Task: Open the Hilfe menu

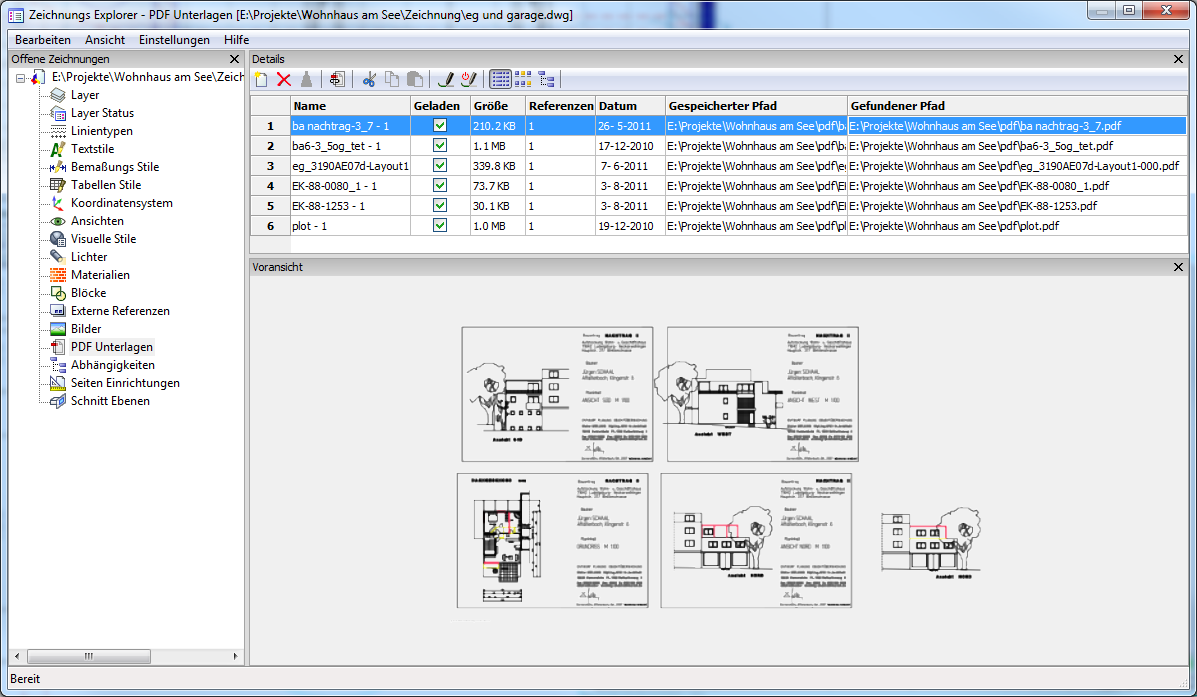Action: click(237, 40)
